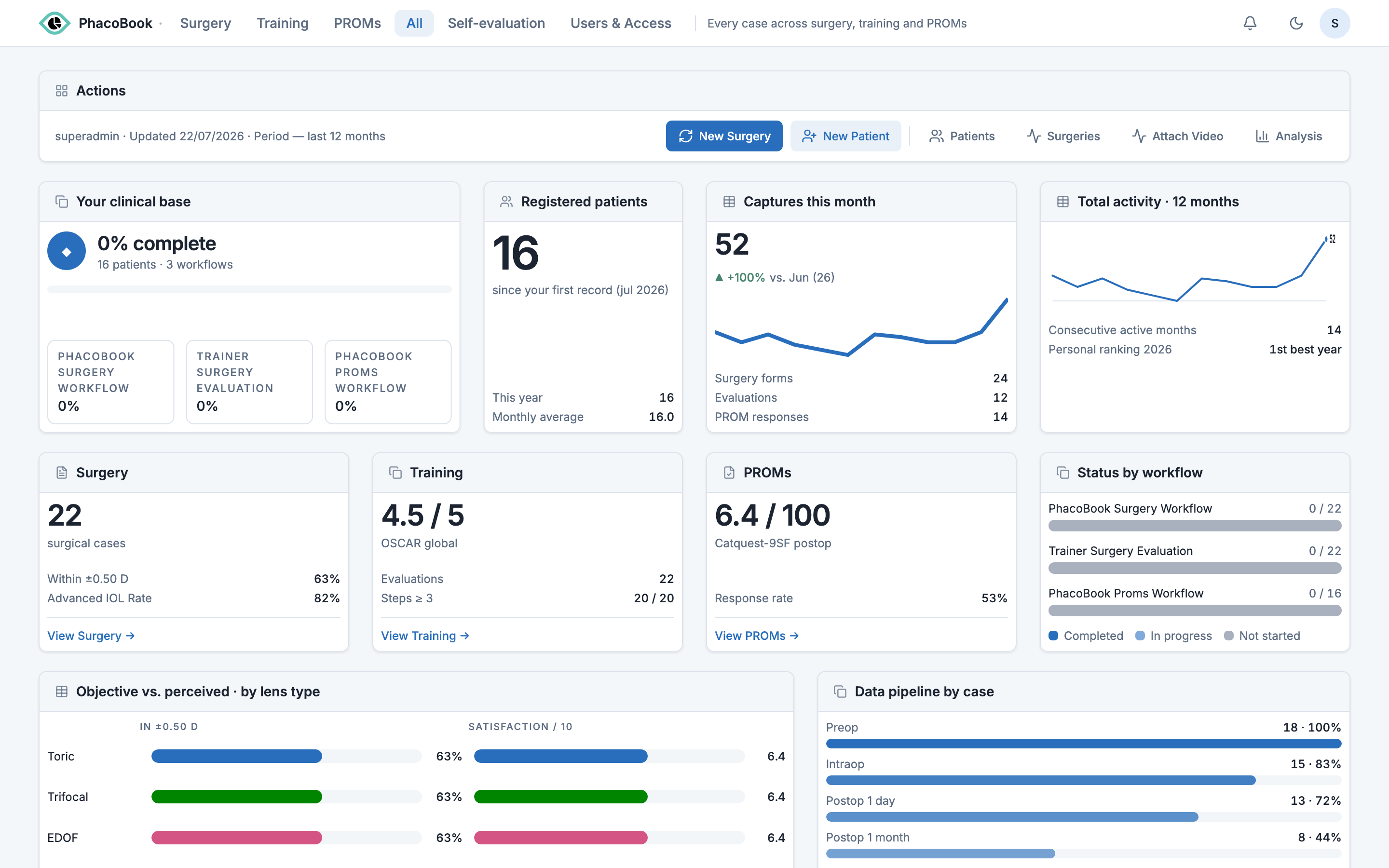
Task: Click the clinical base panel icon
Action: click(x=61, y=202)
